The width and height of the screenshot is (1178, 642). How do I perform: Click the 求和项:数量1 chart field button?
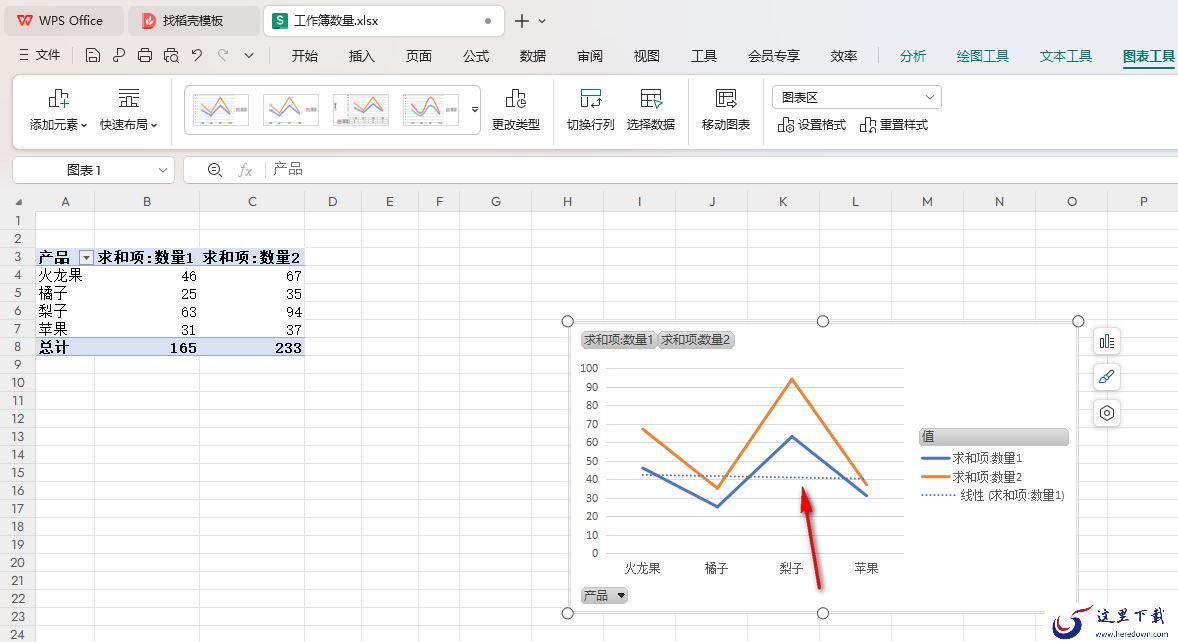619,340
